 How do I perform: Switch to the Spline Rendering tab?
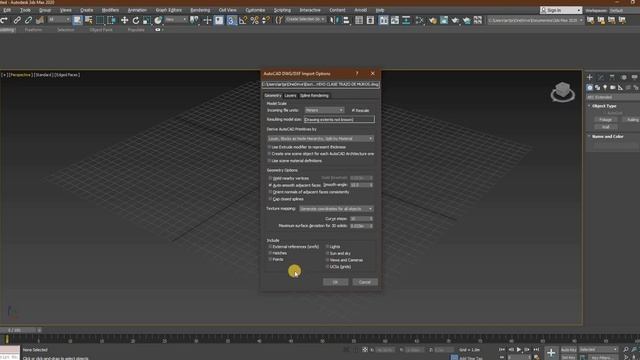point(314,96)
